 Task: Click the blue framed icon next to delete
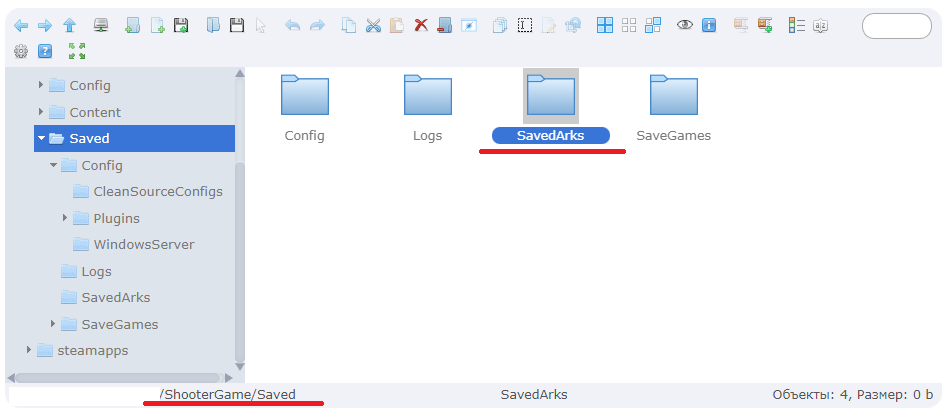(469, 25)
